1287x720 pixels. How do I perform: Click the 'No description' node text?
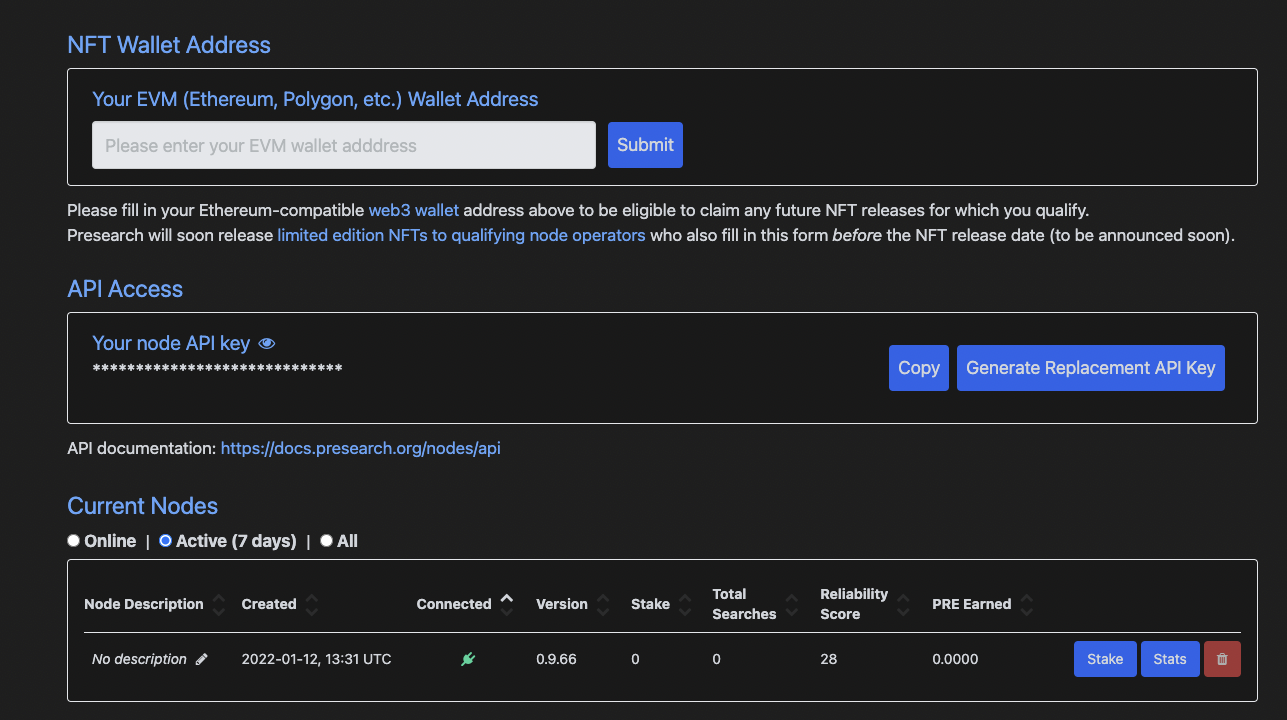click(139, 659)
